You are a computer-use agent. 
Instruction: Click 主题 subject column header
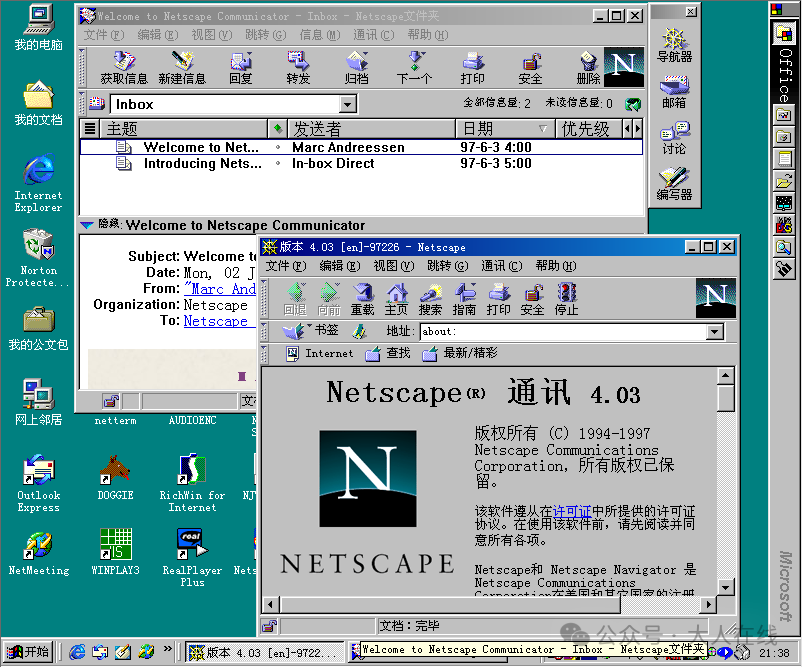pyautogui.click(x=184, y=129)
